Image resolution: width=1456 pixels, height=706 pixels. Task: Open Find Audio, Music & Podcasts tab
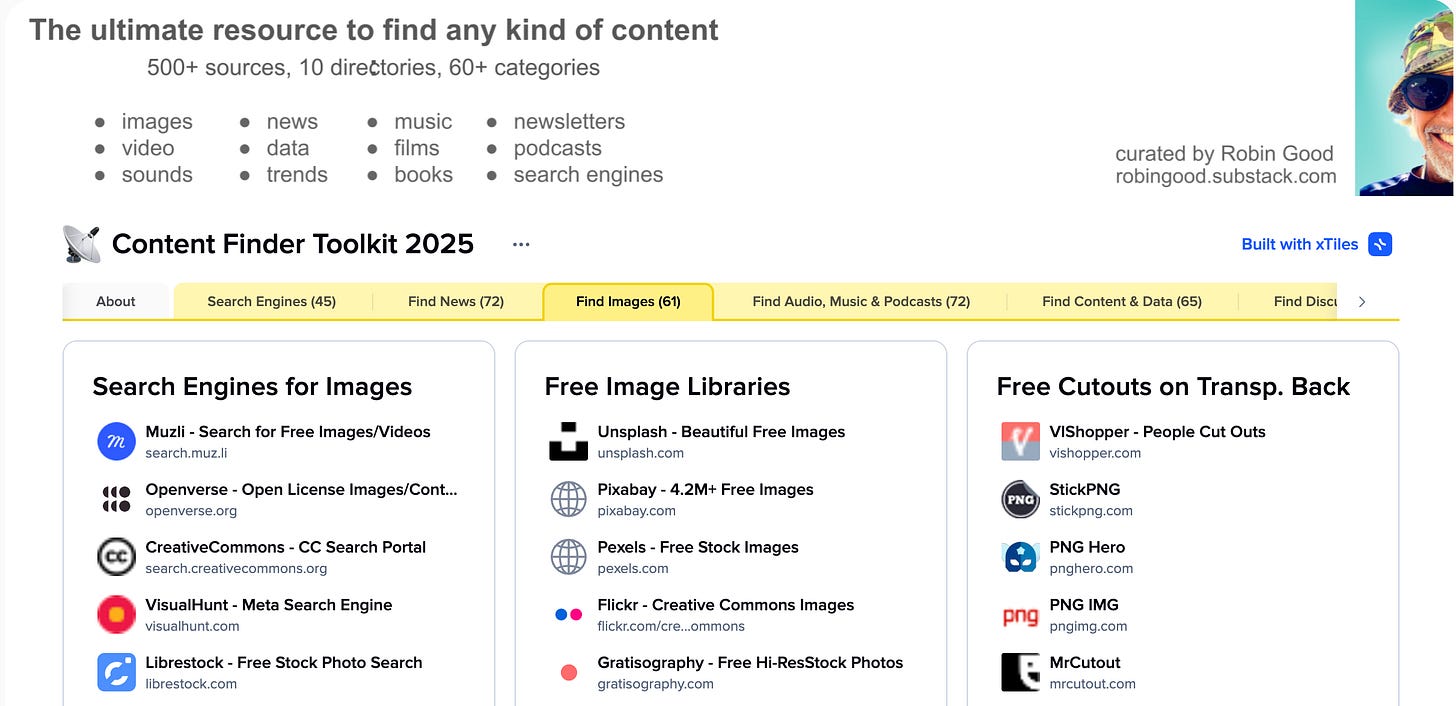(861, 301)
